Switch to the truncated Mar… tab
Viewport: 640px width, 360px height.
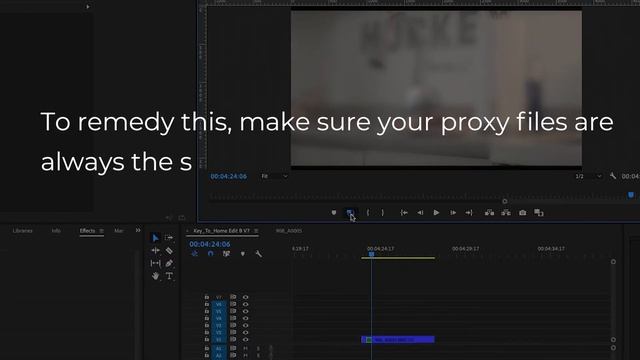point(118,231)
